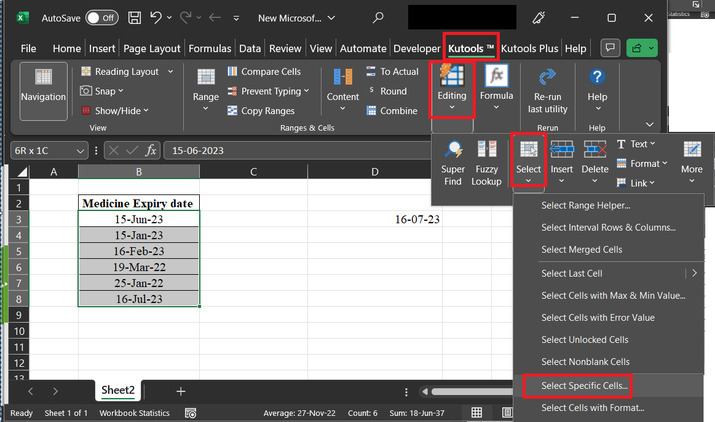Click the horizontal scrollbar
The width and height of the screenshot is (715, 422).
[x=471, y=391]
